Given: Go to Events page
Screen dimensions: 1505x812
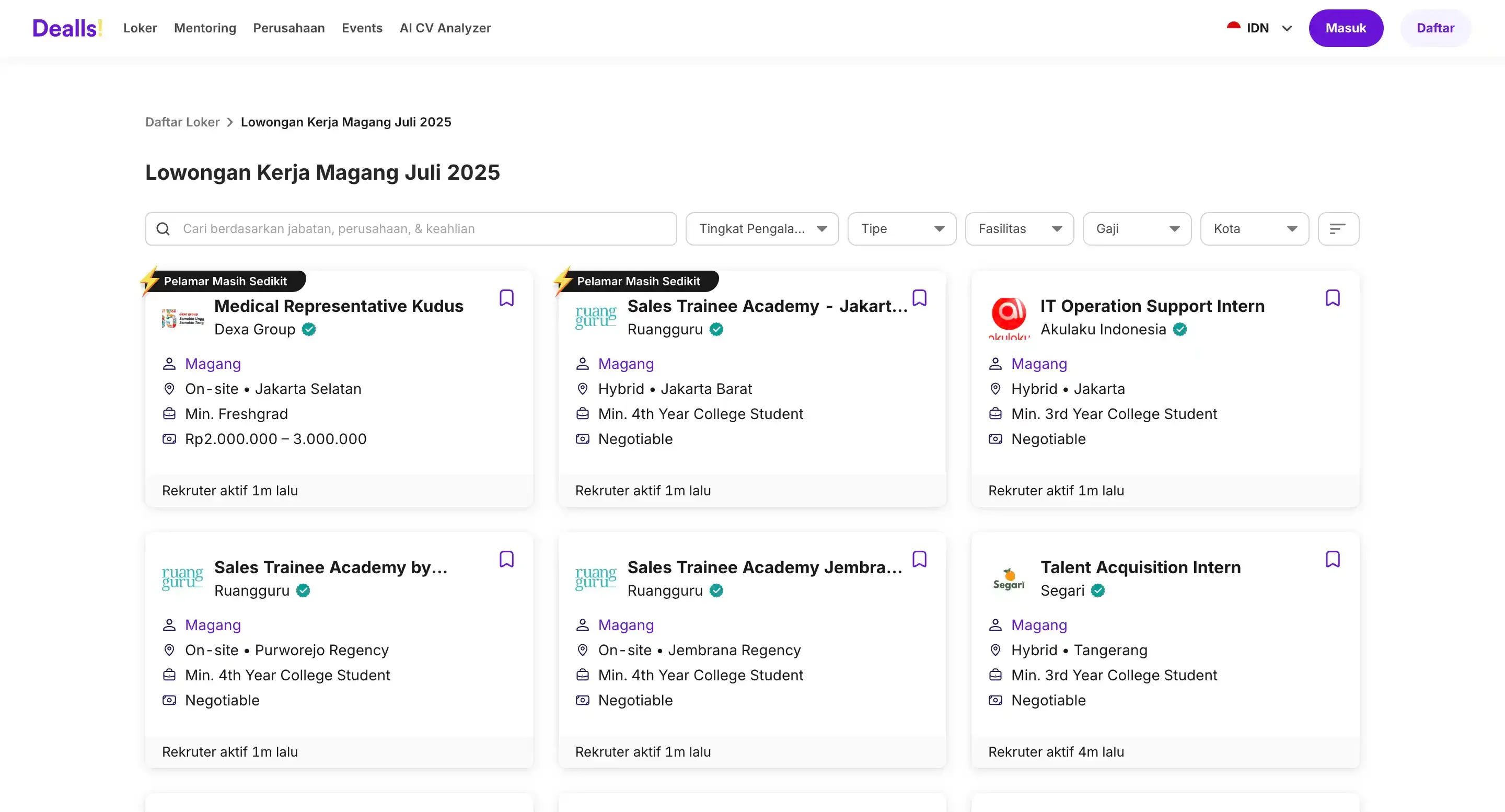Looking at the screenshot, I should (x=362, y=28).
